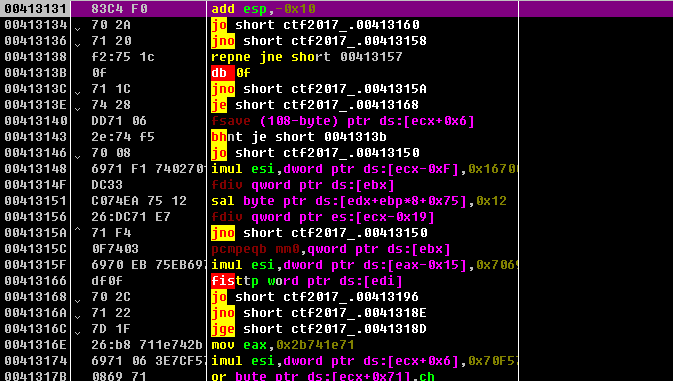Image resolution: width=673 pixels, height=381 pixels.
Task: Click hex bytes 26:DC71 E7
Action: [131, 217]
